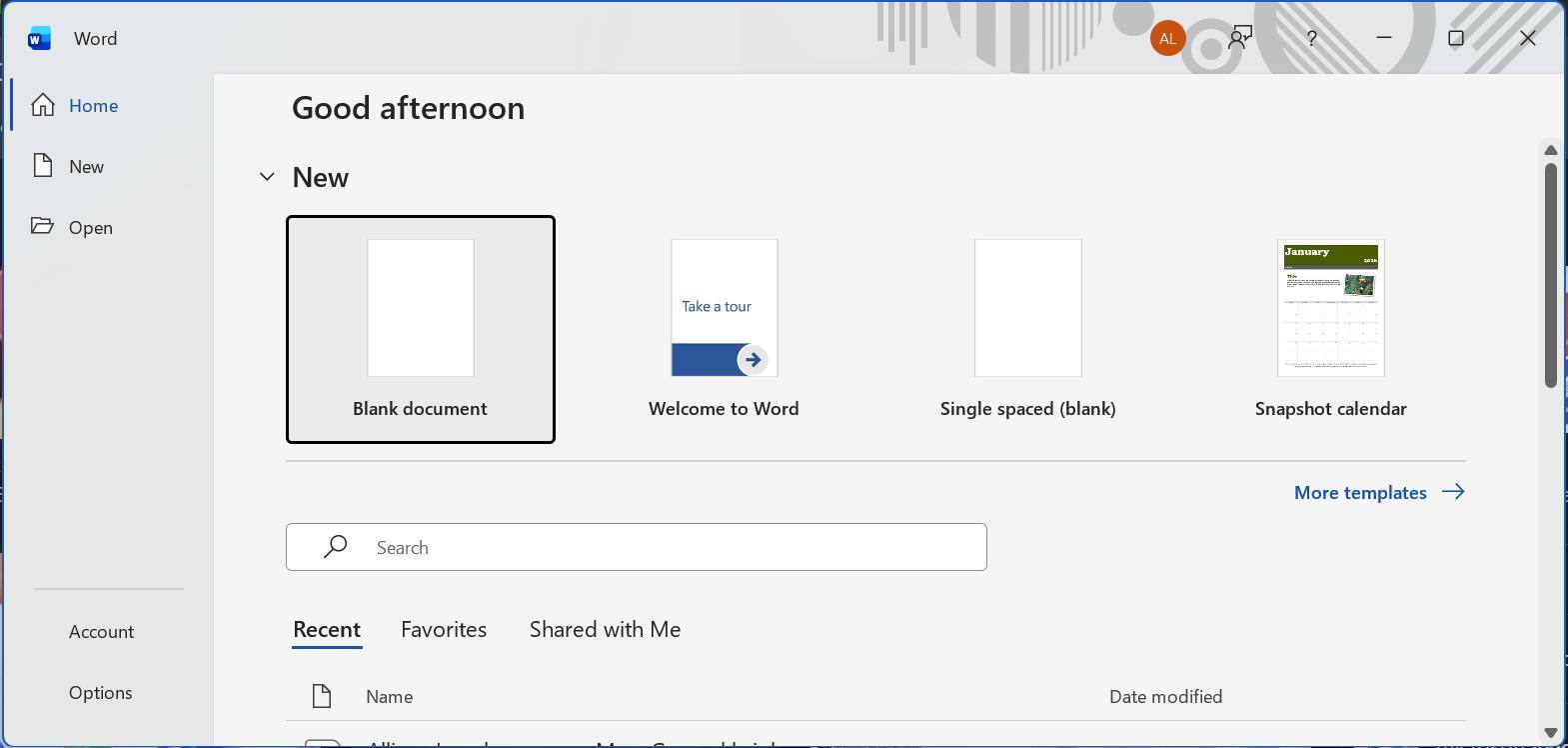Click the magnifying glass search icon
The image size is (1568, 748).
[x=336, y=547]
